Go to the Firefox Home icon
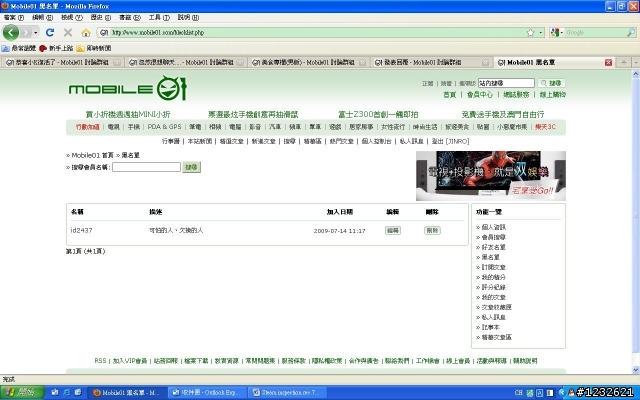 86,32
